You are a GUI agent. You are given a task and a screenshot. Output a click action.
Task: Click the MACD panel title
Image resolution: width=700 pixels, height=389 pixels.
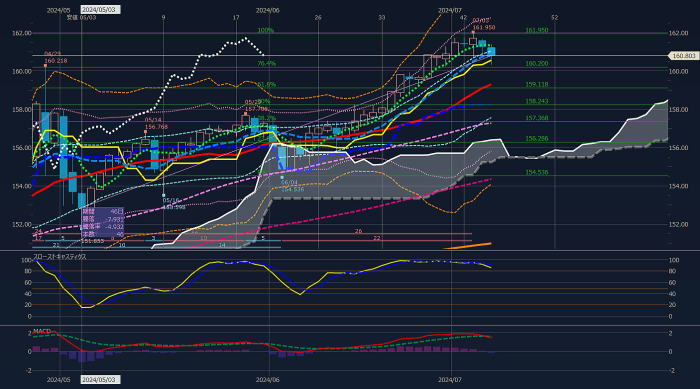42,331
